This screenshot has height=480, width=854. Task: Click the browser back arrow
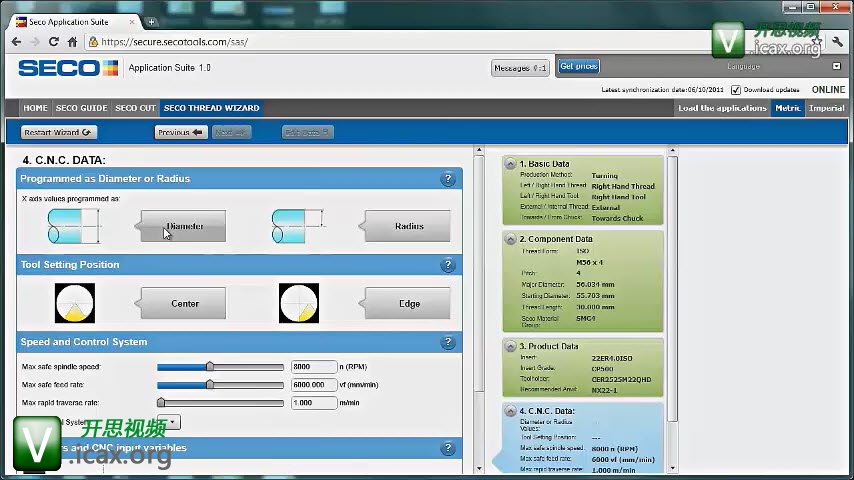click(16, 42)
